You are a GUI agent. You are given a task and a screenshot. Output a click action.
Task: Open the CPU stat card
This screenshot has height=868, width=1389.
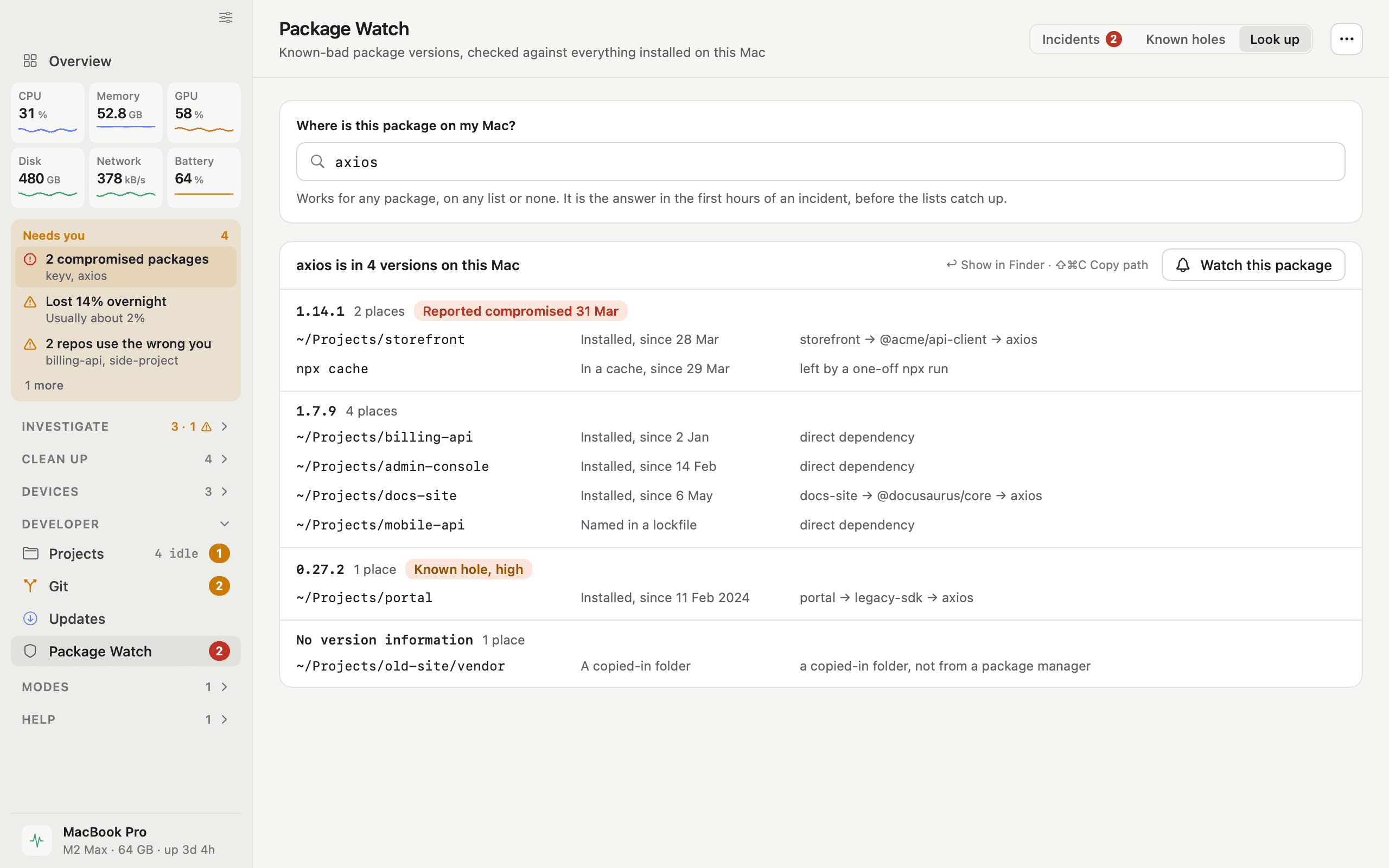pyautogui.click(x=48, y=112)
